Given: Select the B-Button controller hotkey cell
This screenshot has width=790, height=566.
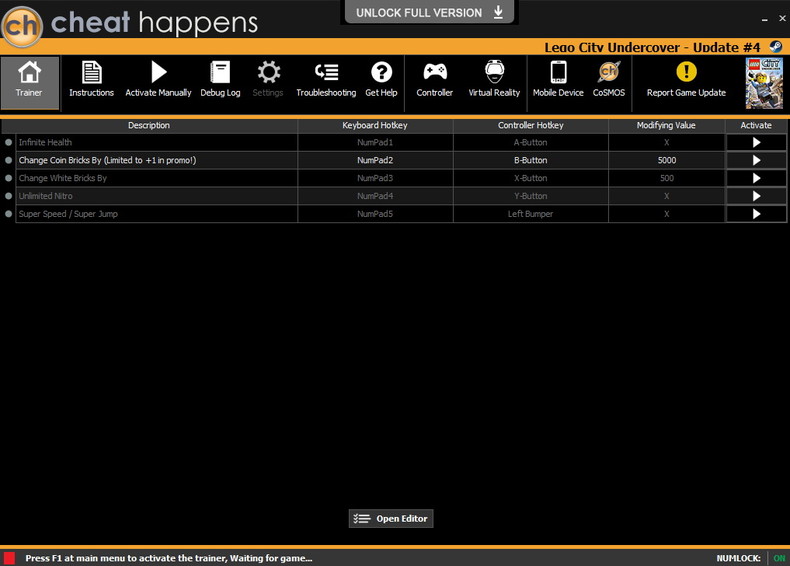Looking at the screenshot, I should click(x=531, y=160).
